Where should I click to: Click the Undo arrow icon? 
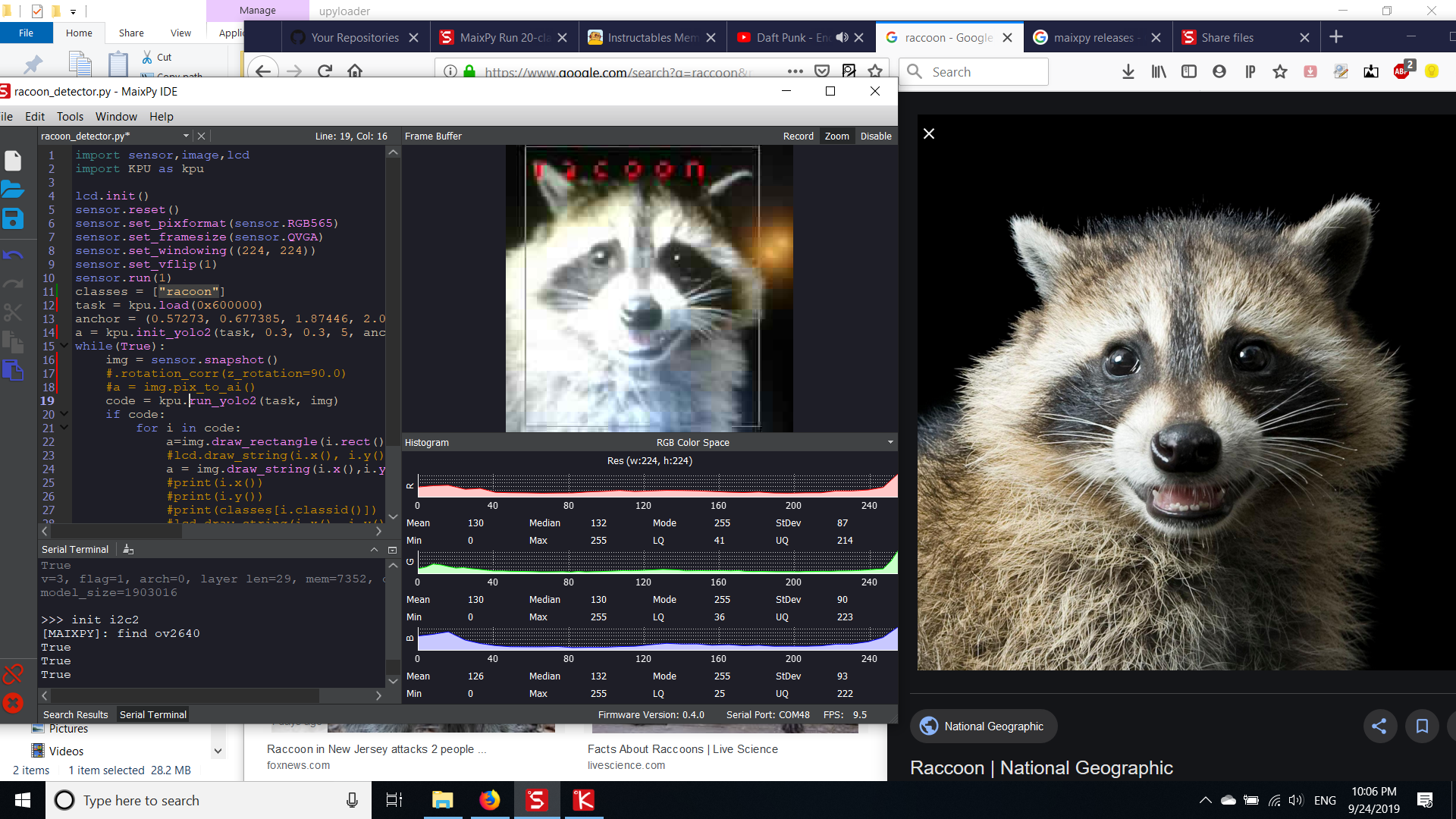13,255
